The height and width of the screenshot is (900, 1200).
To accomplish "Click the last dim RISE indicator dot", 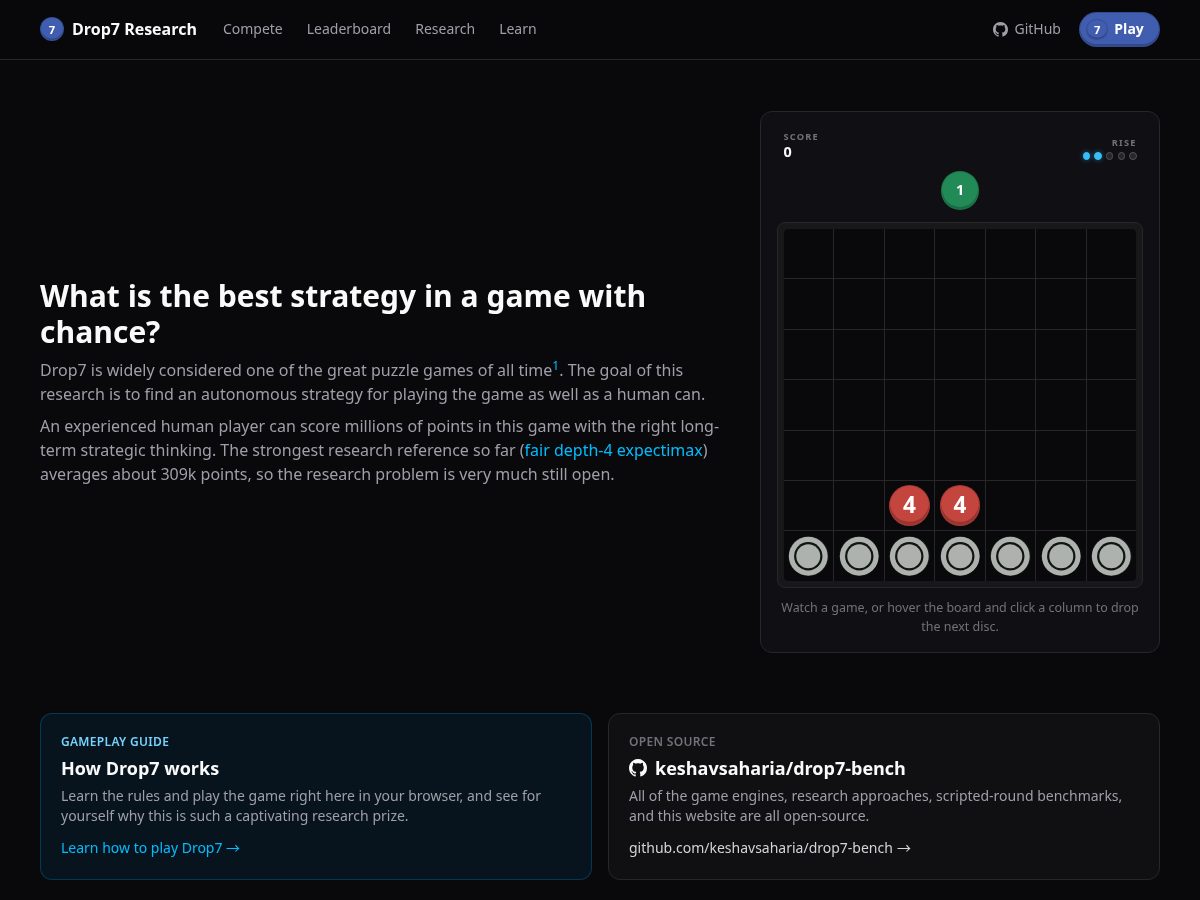I will tap(1133, 156).
